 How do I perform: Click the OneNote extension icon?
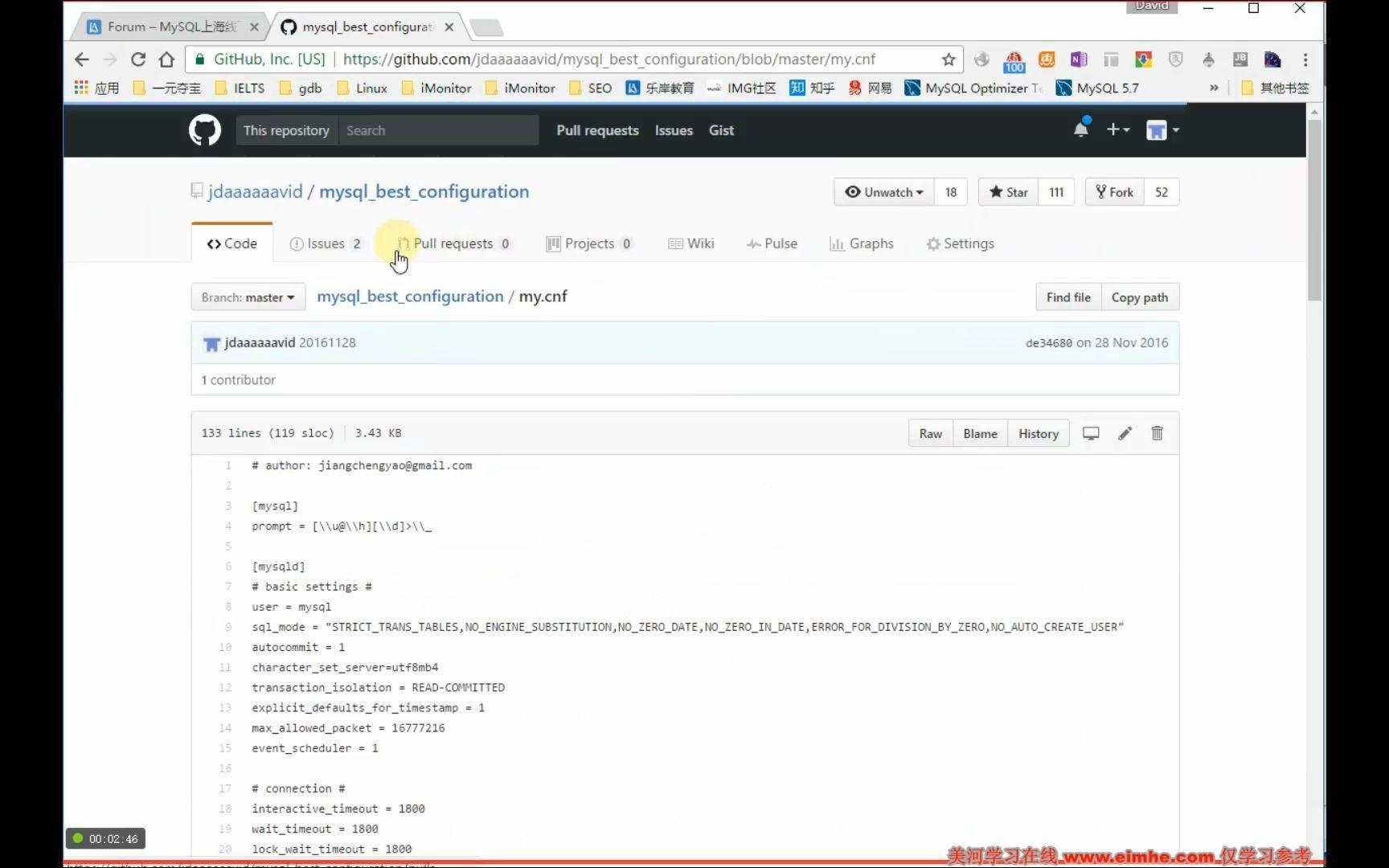[x=1079, y=59]
